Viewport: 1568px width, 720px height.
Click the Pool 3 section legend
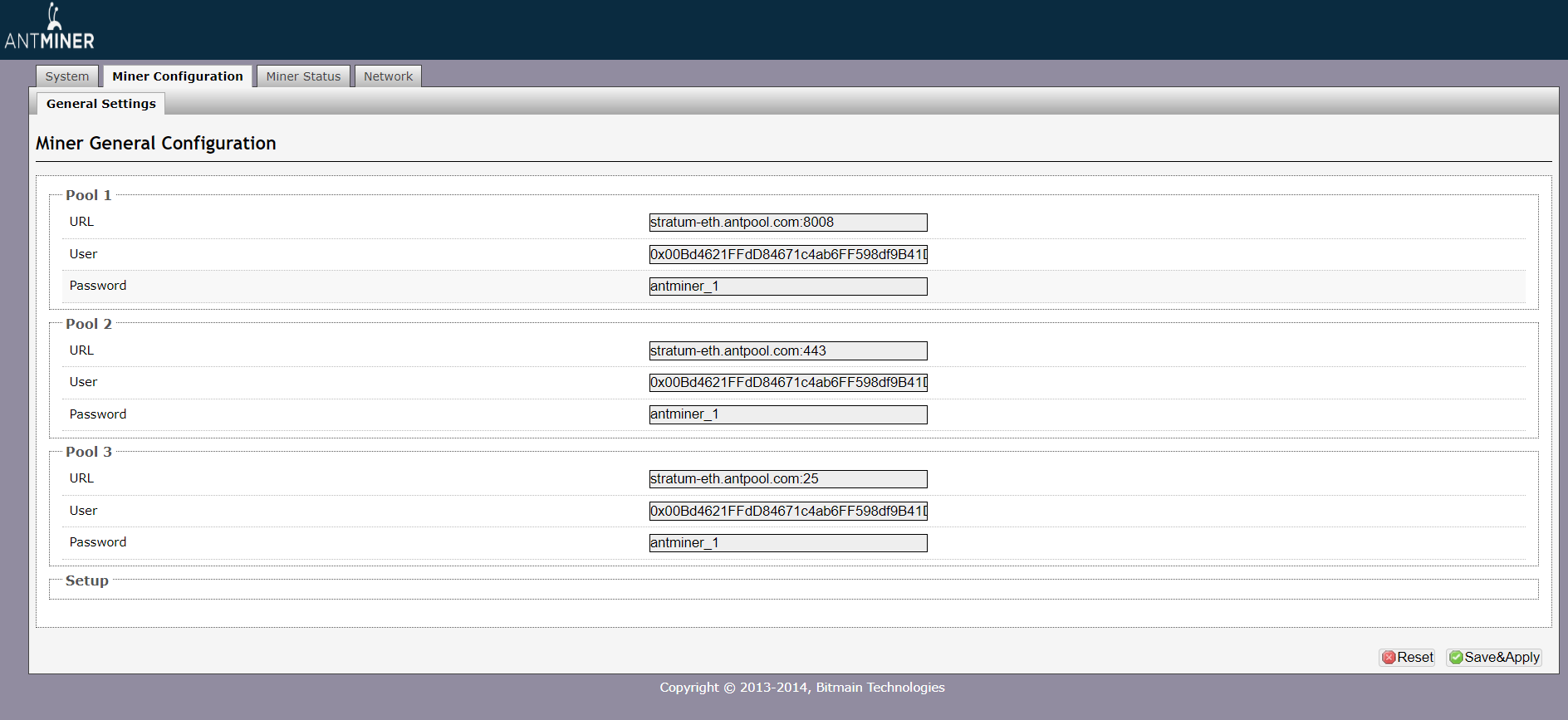(x=89, y=452)
